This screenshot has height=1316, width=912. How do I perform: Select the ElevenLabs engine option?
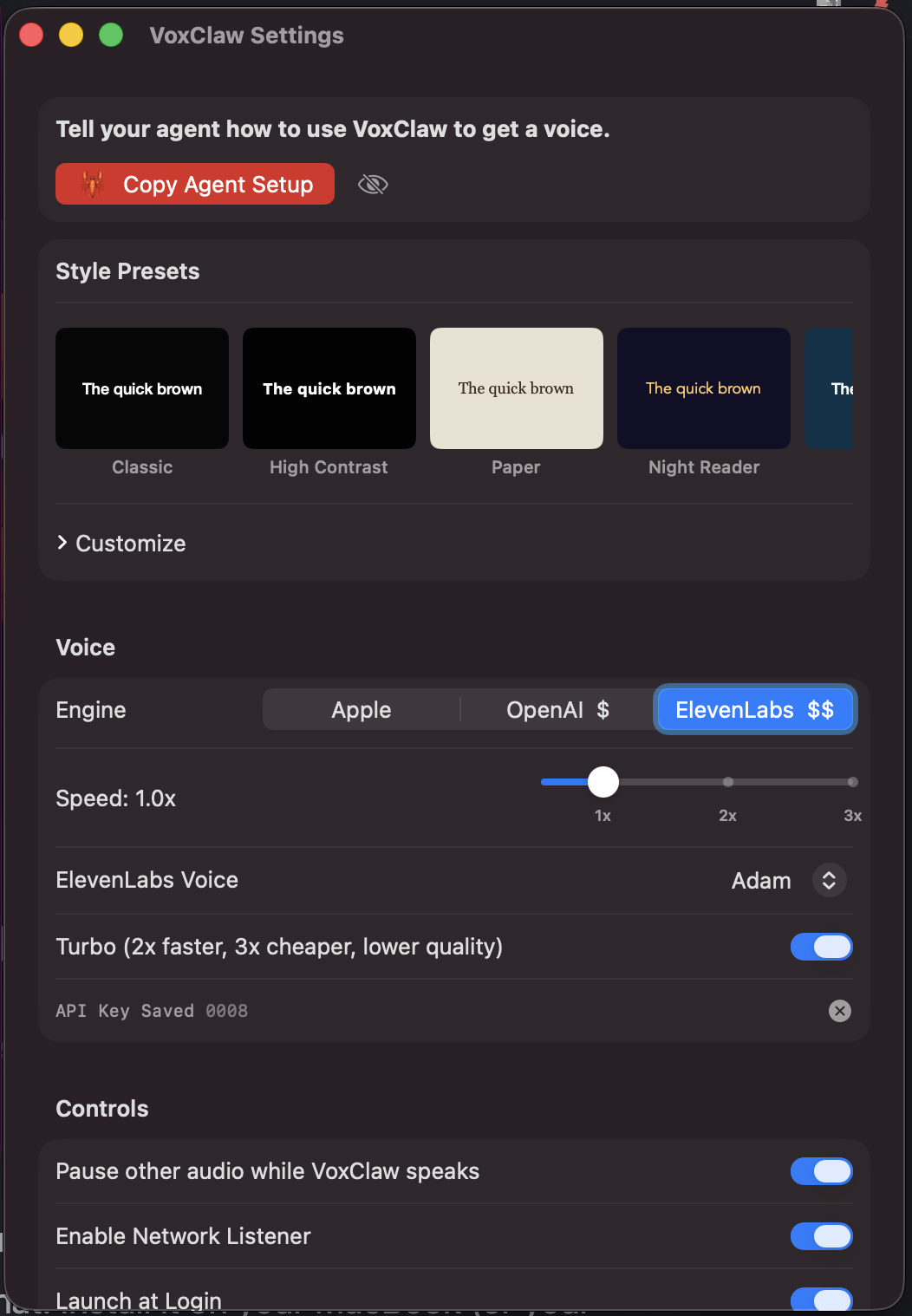click(x=754, y=709)
